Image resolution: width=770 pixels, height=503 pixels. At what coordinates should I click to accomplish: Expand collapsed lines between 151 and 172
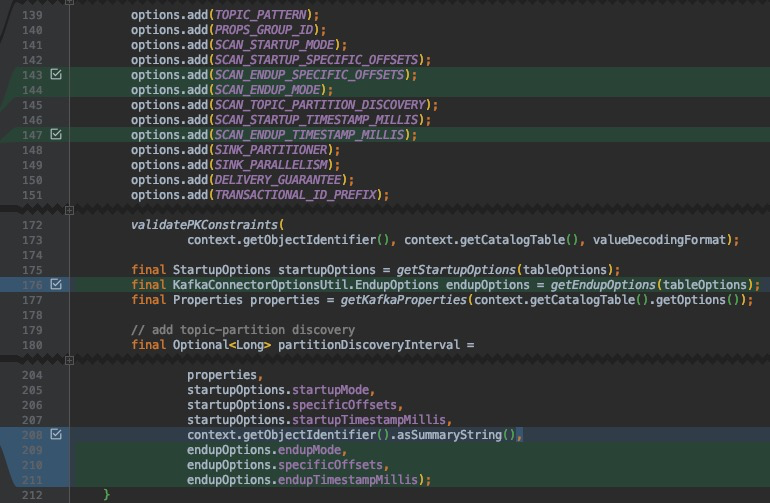(x=69, y=210)
